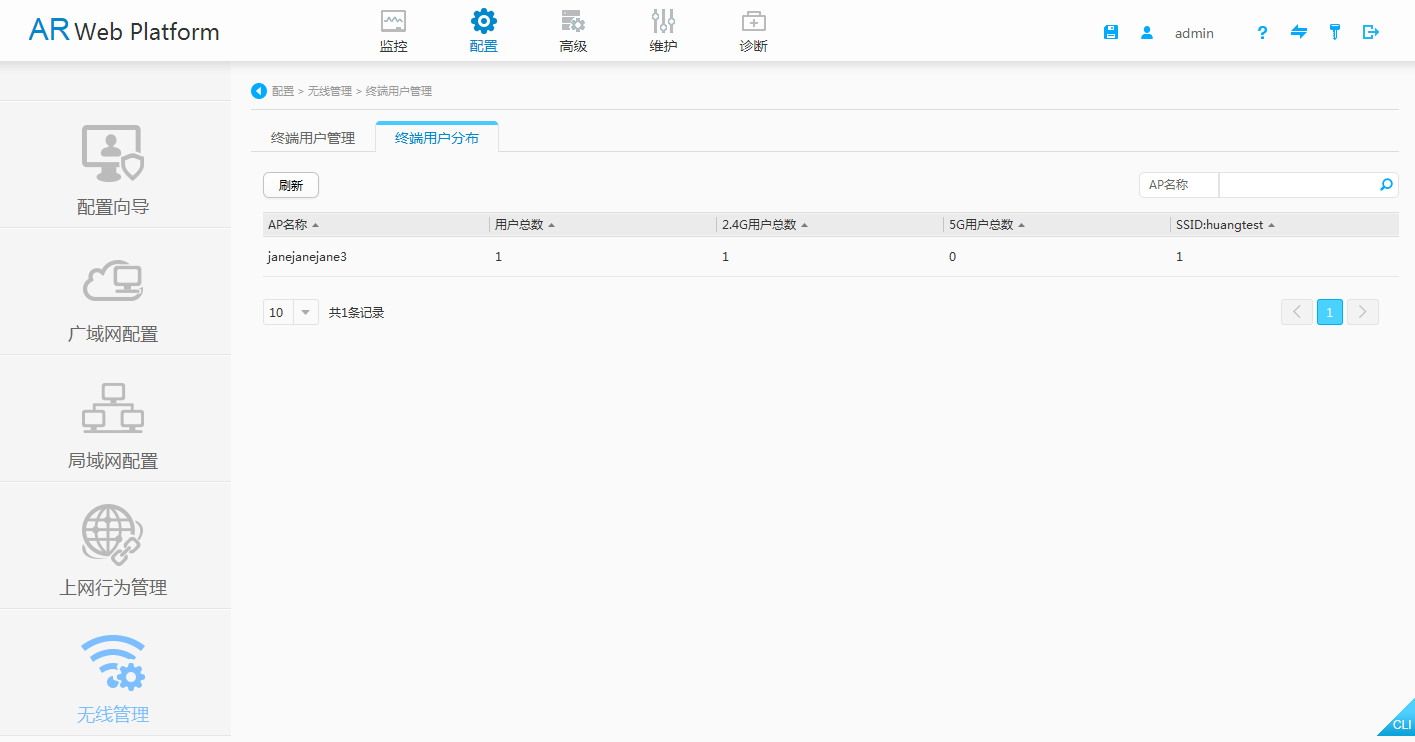Click the AP名称 search input field
1415x742 pixels.
1297,185
